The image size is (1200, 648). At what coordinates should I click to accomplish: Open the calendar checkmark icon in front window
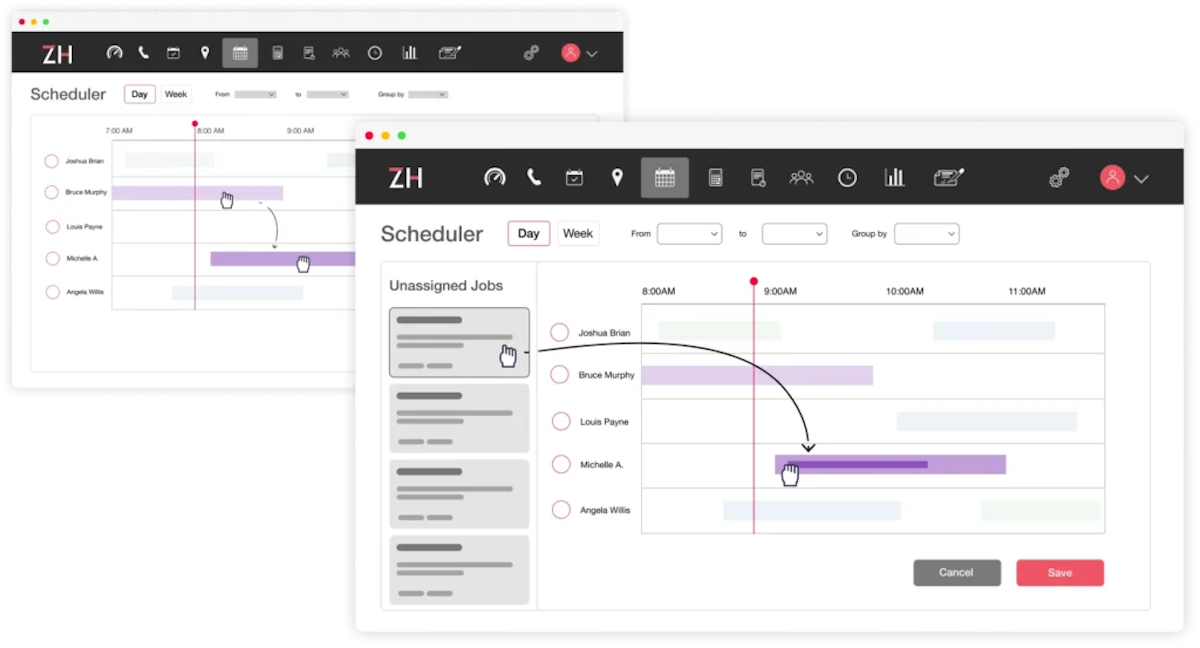(x=574, y=178)
